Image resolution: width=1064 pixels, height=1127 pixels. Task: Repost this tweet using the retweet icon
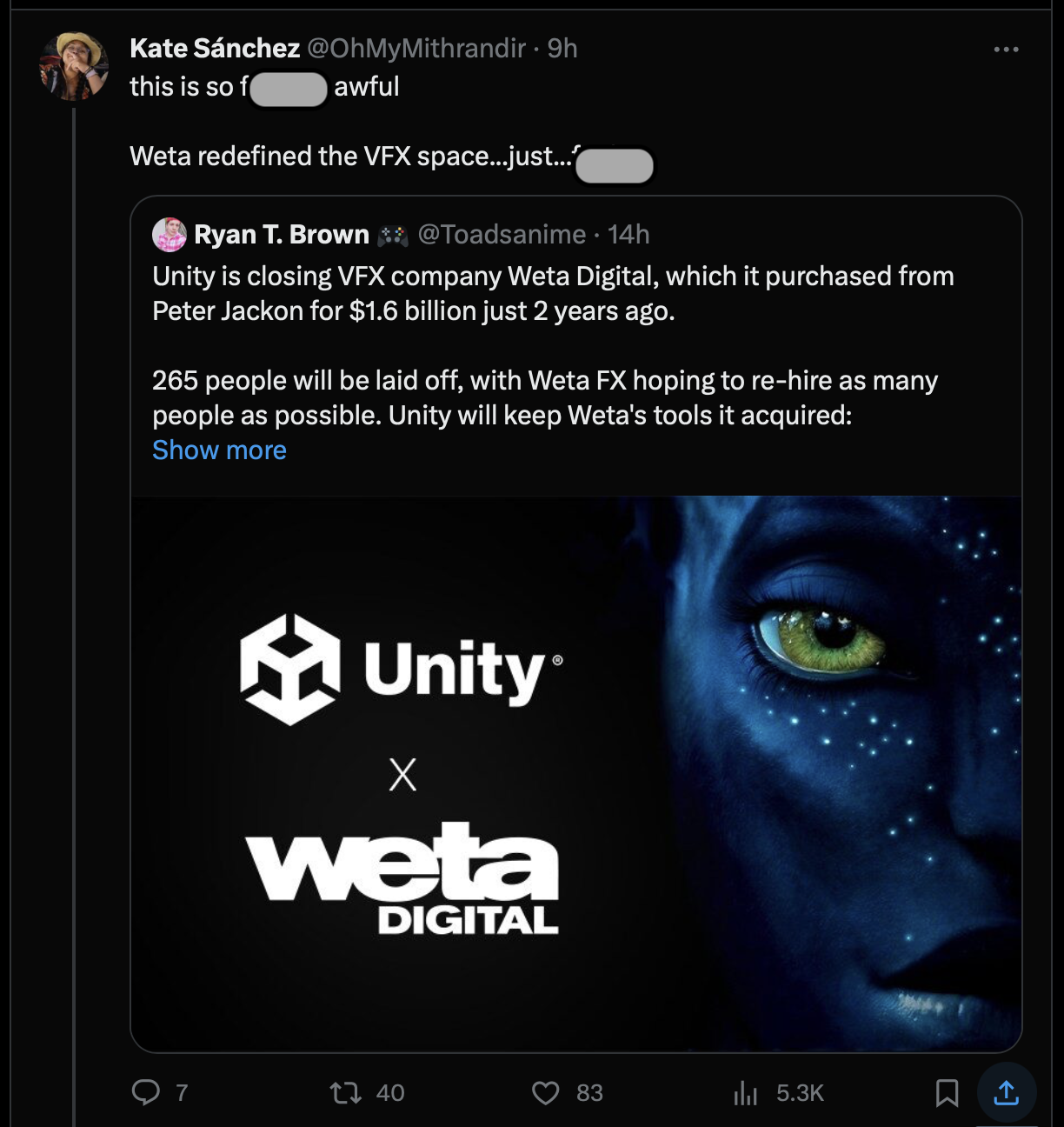pos(346,1092)
